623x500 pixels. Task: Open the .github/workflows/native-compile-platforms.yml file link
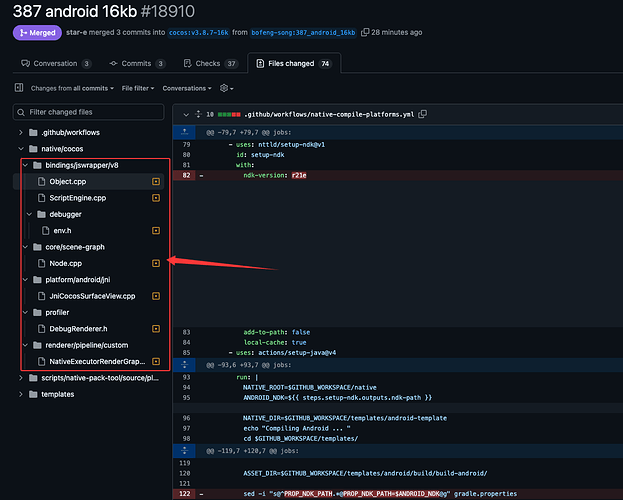pyautogui.click(x=329, y=114)
